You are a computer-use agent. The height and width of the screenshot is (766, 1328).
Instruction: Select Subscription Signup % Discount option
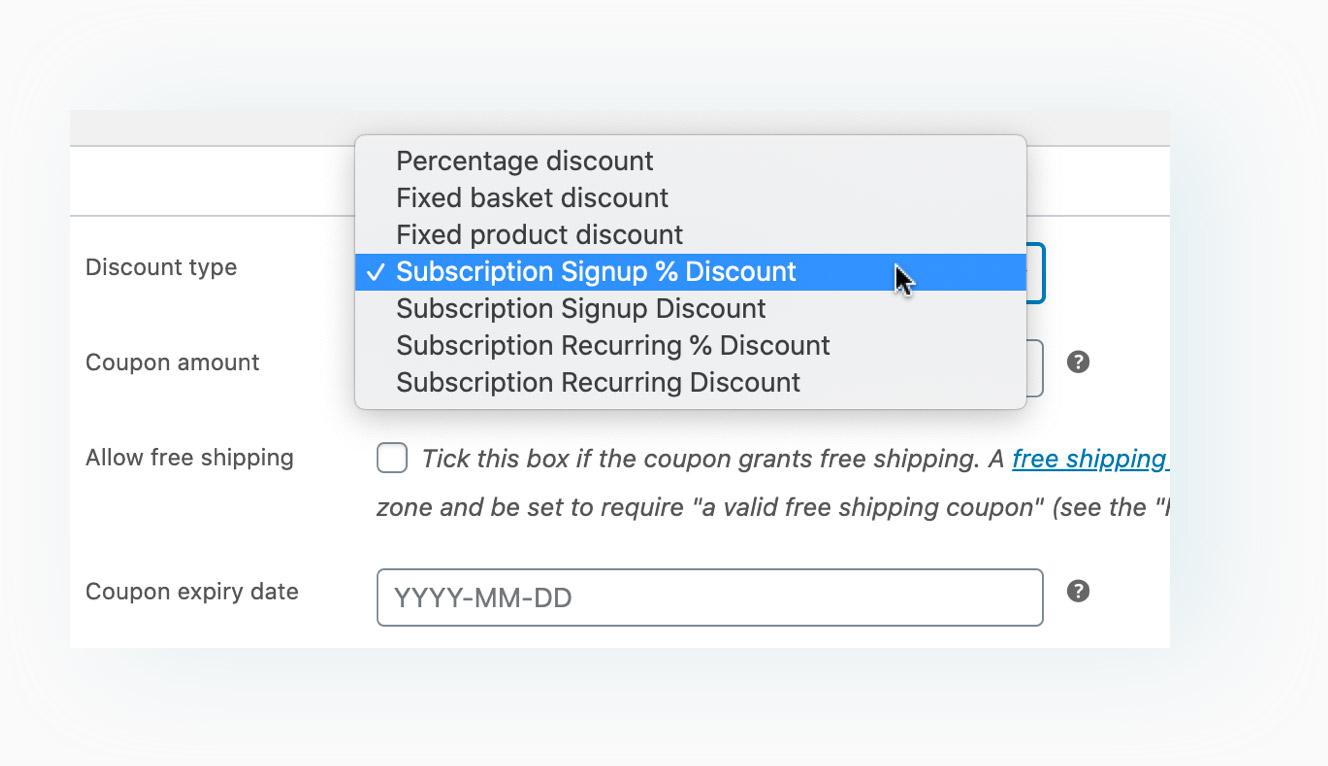click(690, 272)
